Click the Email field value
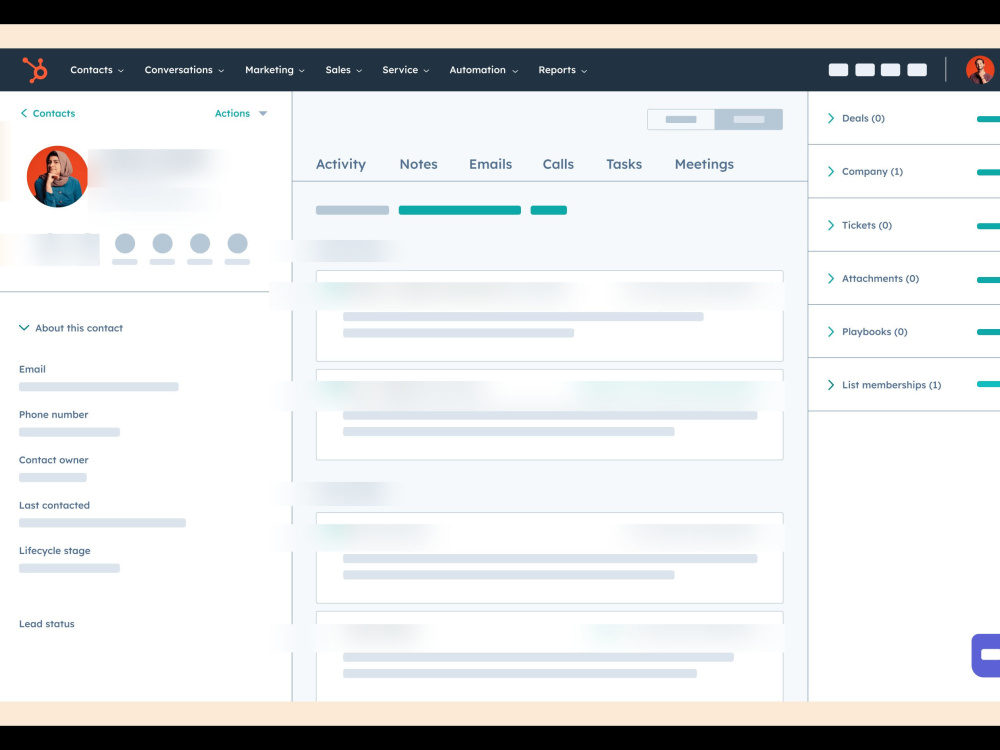This screenshot has width=1000, height=750. (x=99, y=386)
